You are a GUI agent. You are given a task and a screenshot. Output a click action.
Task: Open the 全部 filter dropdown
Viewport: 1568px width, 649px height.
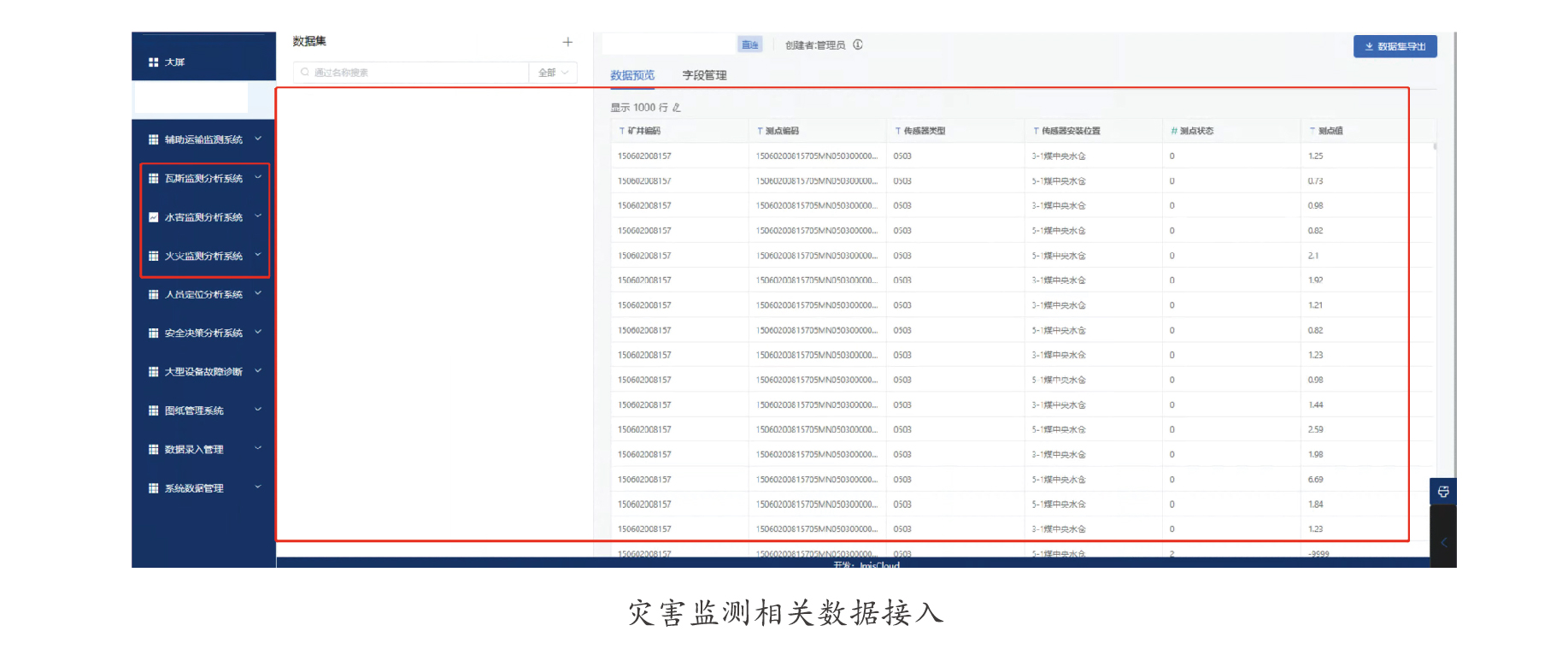click(553, 73)
